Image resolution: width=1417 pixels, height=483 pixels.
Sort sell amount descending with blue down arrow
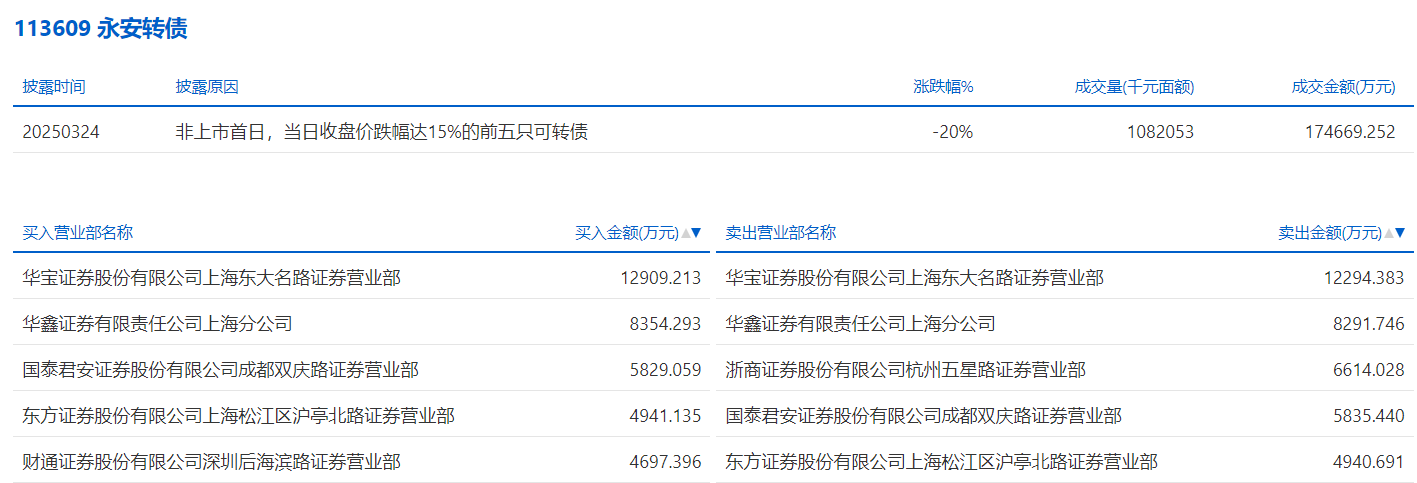(x=1399, y=233)
